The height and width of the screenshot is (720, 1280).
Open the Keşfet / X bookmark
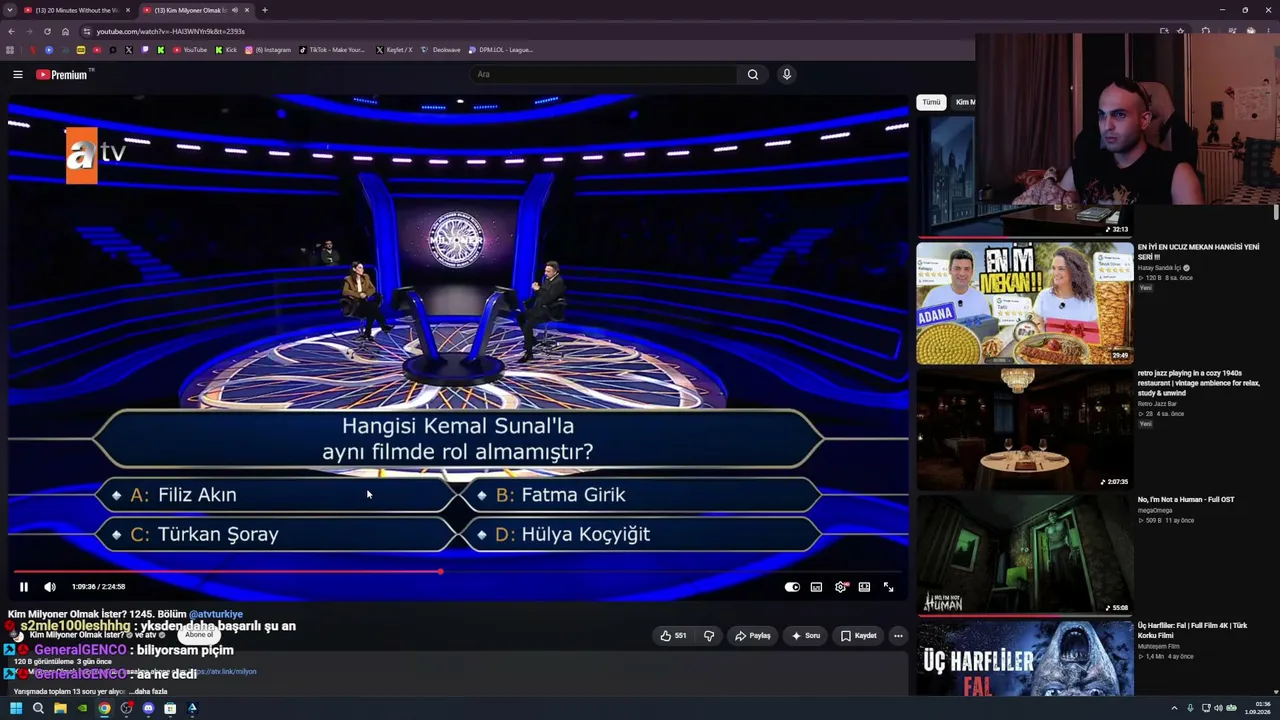394,50
